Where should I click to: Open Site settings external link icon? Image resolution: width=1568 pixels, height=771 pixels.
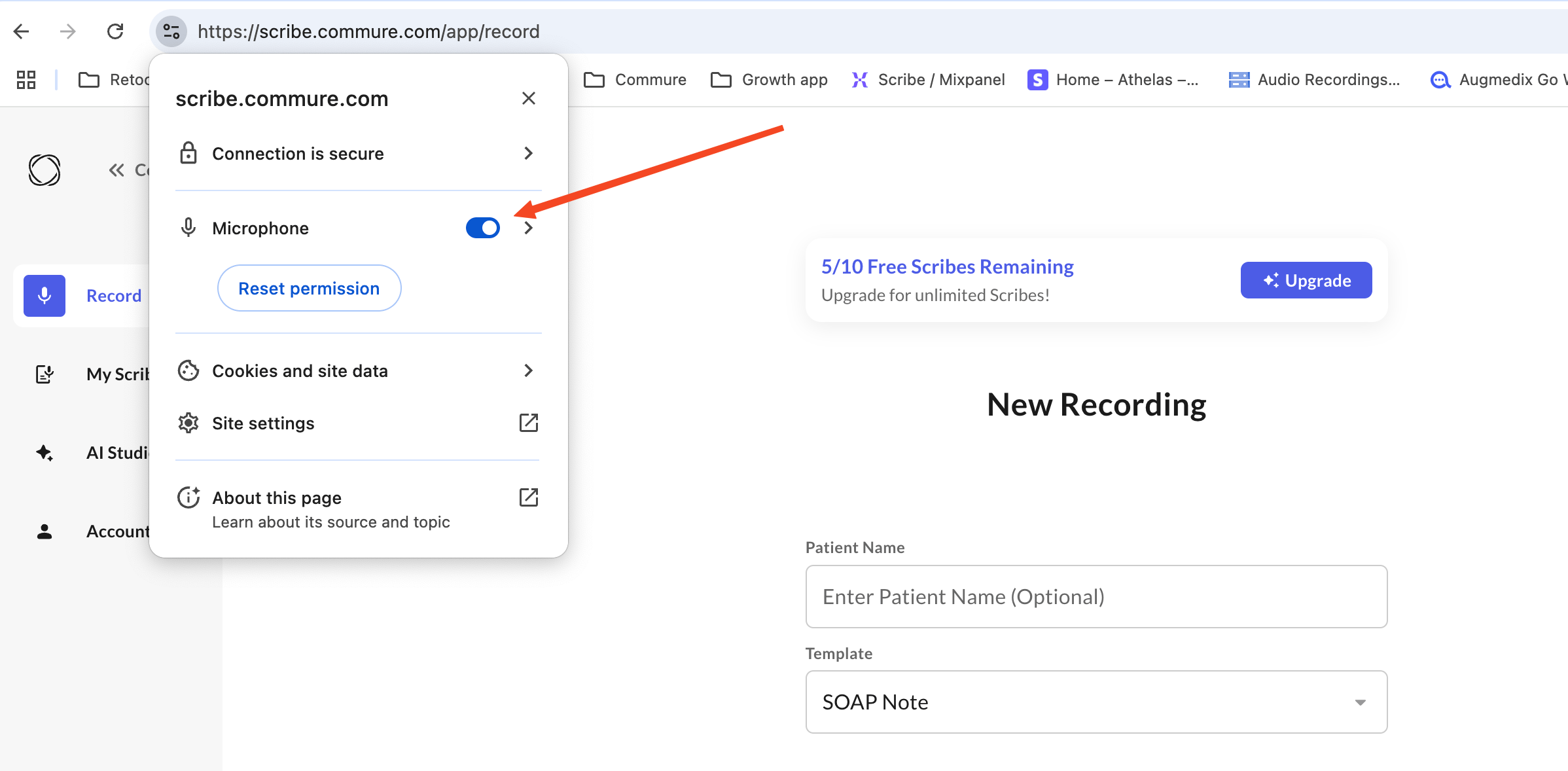click(x=529, y=423)
